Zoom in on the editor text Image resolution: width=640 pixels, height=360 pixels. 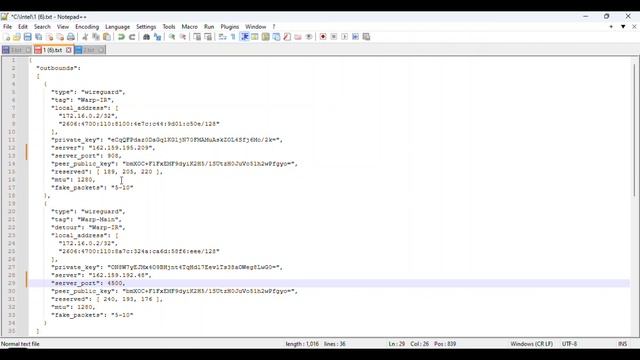pyautogui.click(x=172, y=37)
